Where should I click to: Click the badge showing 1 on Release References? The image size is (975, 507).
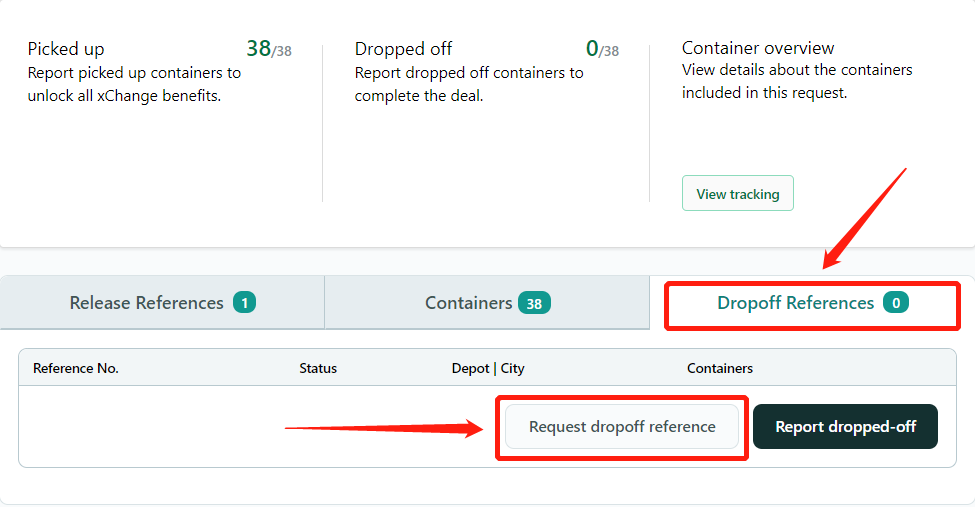pyautogui.click(x=244, y=303)
